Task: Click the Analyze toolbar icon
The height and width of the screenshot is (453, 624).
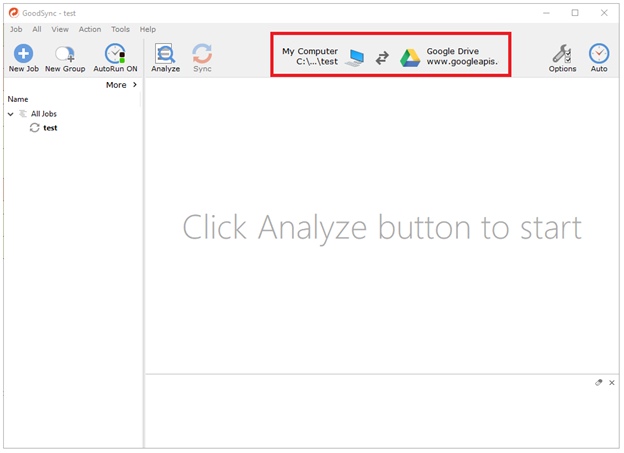Action: pos(165,54)
